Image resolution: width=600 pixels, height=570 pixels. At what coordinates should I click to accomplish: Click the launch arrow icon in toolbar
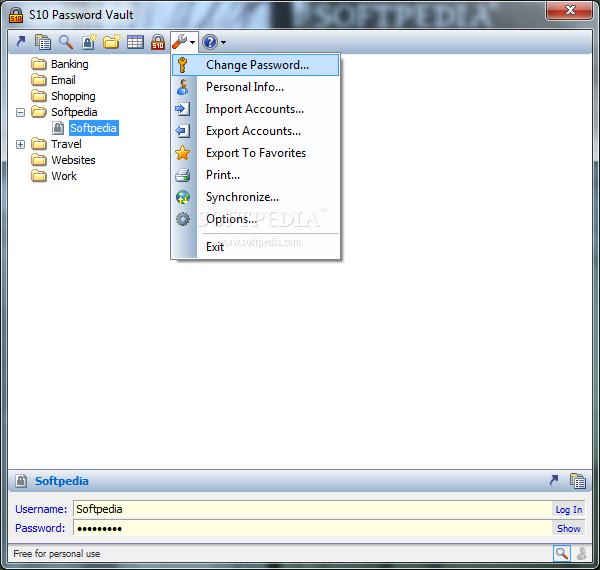pos(21,42)
